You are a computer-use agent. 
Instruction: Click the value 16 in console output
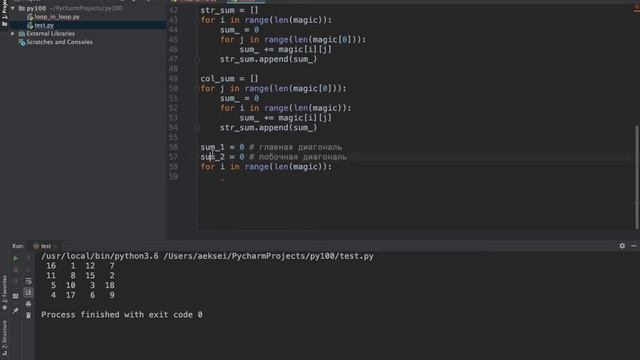(x=51, y=266)
